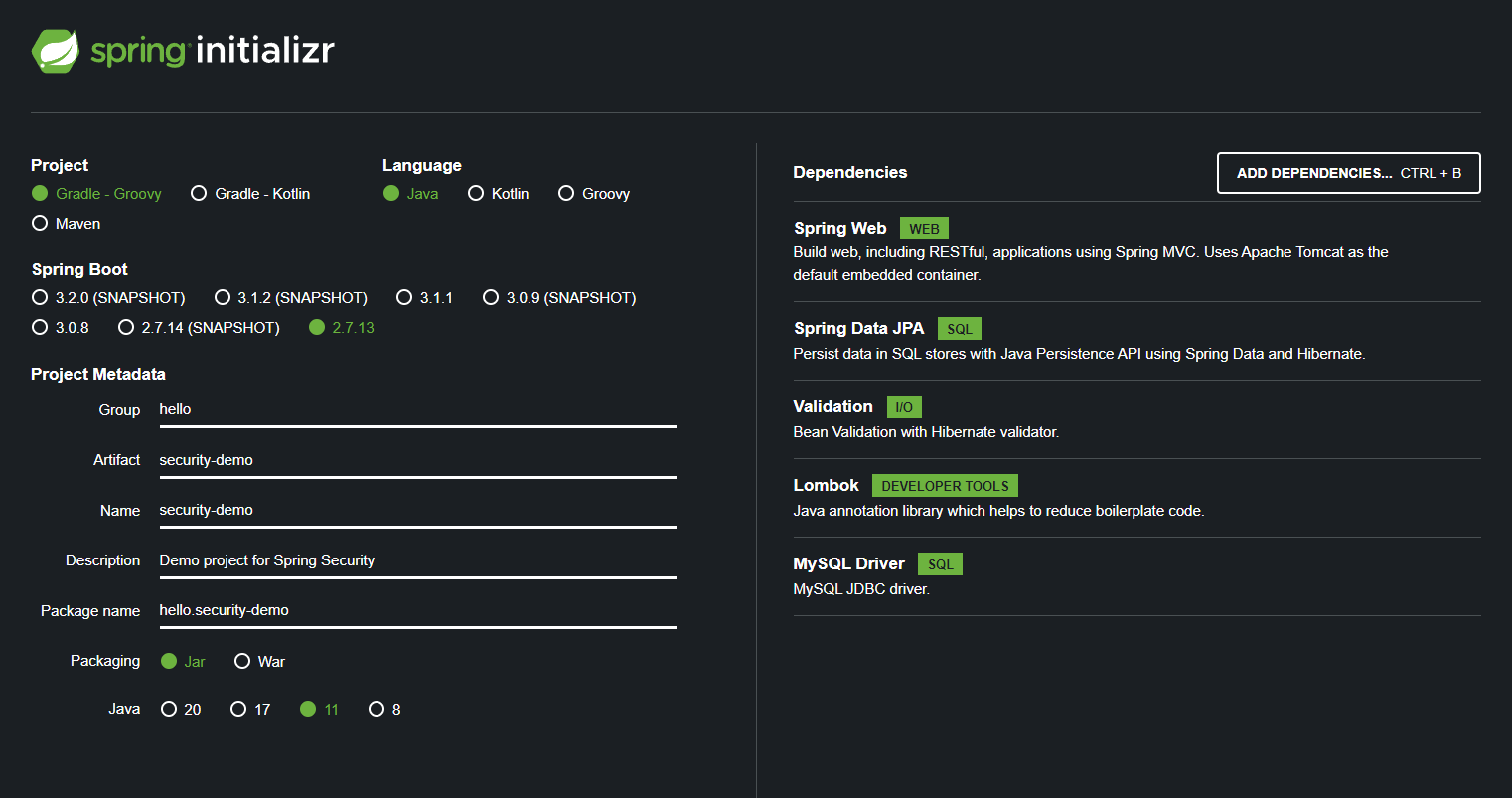
Task: Click SQL badge next to Spring Data JPA
Action: tap(960, 329)
